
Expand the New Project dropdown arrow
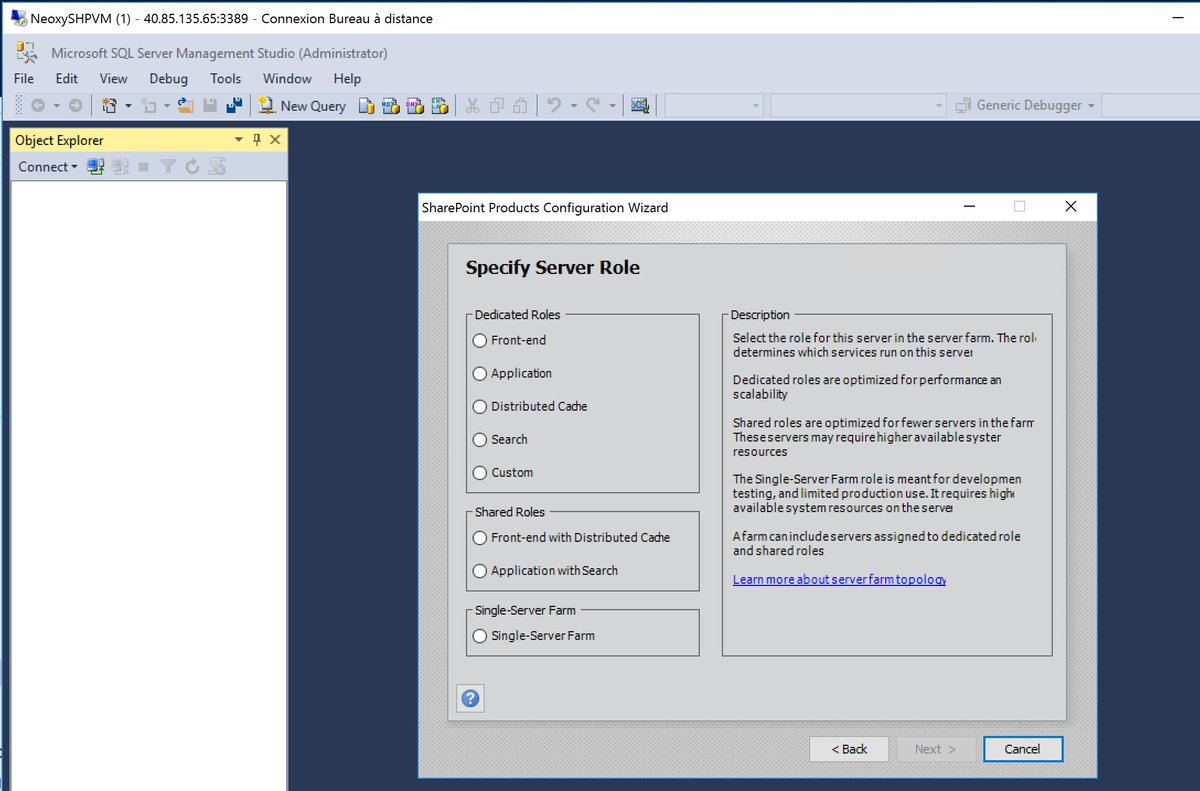[128, 105]
